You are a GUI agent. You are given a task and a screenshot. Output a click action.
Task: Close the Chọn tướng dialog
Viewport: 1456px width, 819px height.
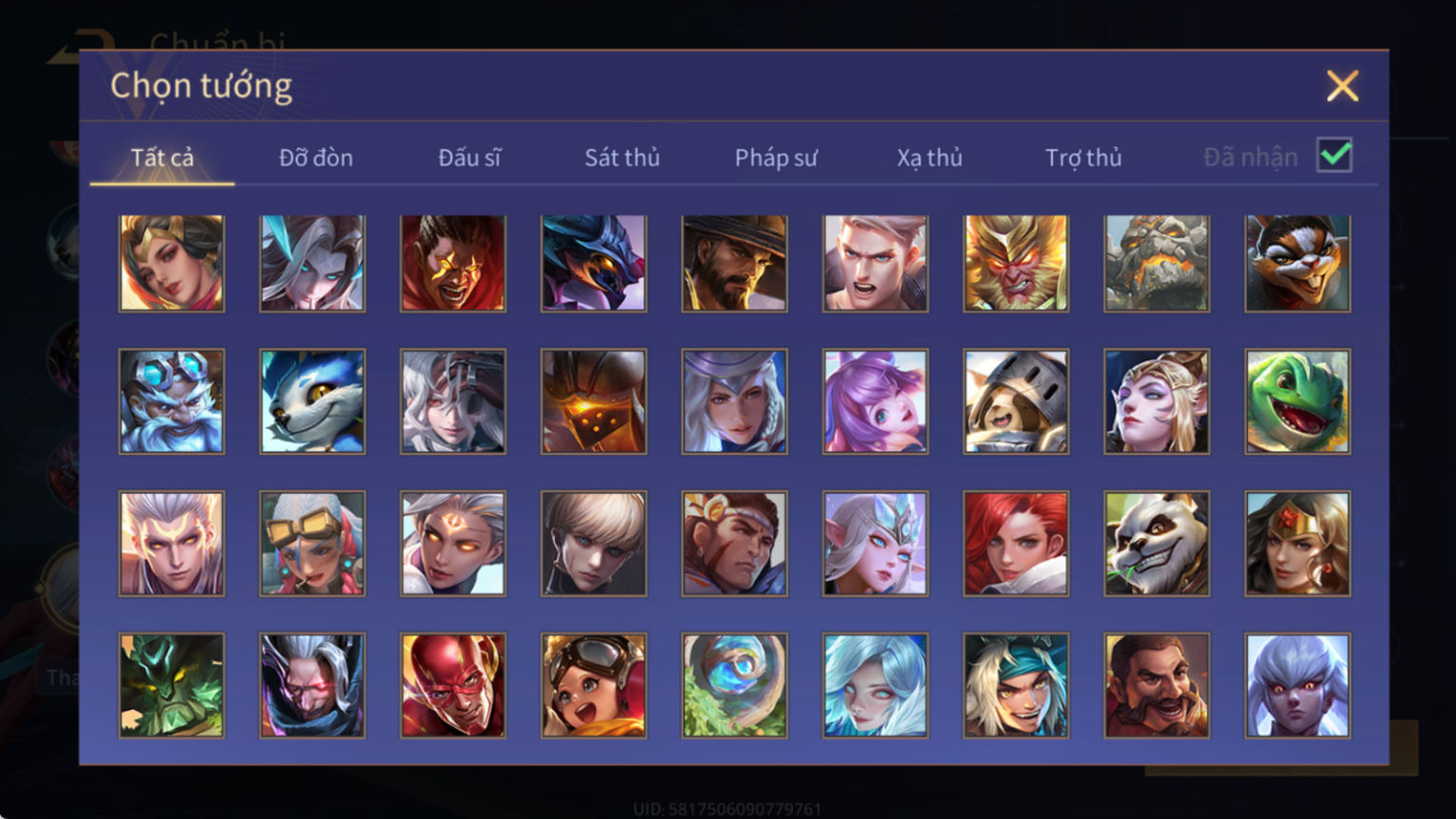1342,86
